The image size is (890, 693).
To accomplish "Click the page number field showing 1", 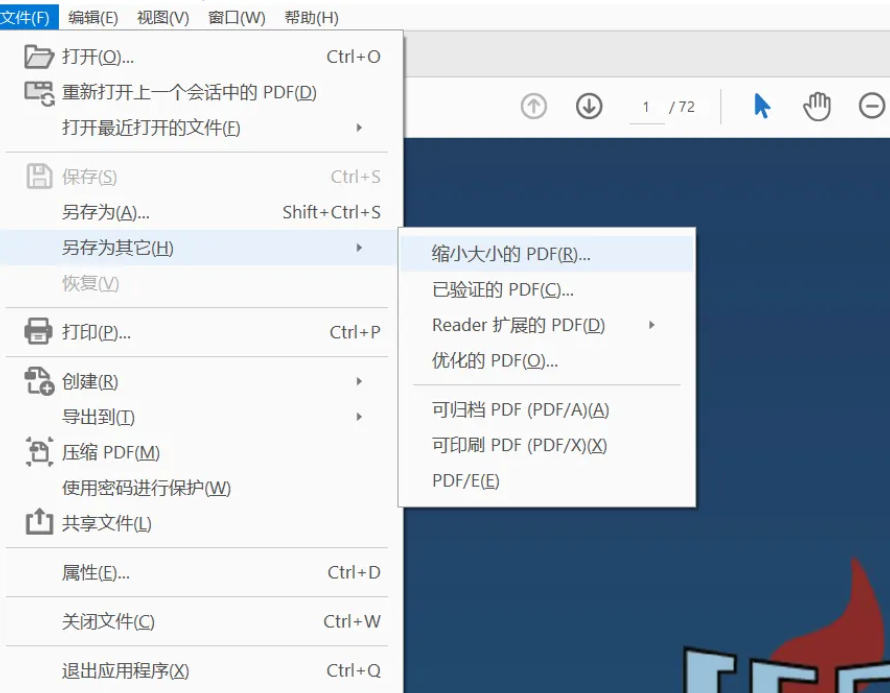I will (646, 106).
